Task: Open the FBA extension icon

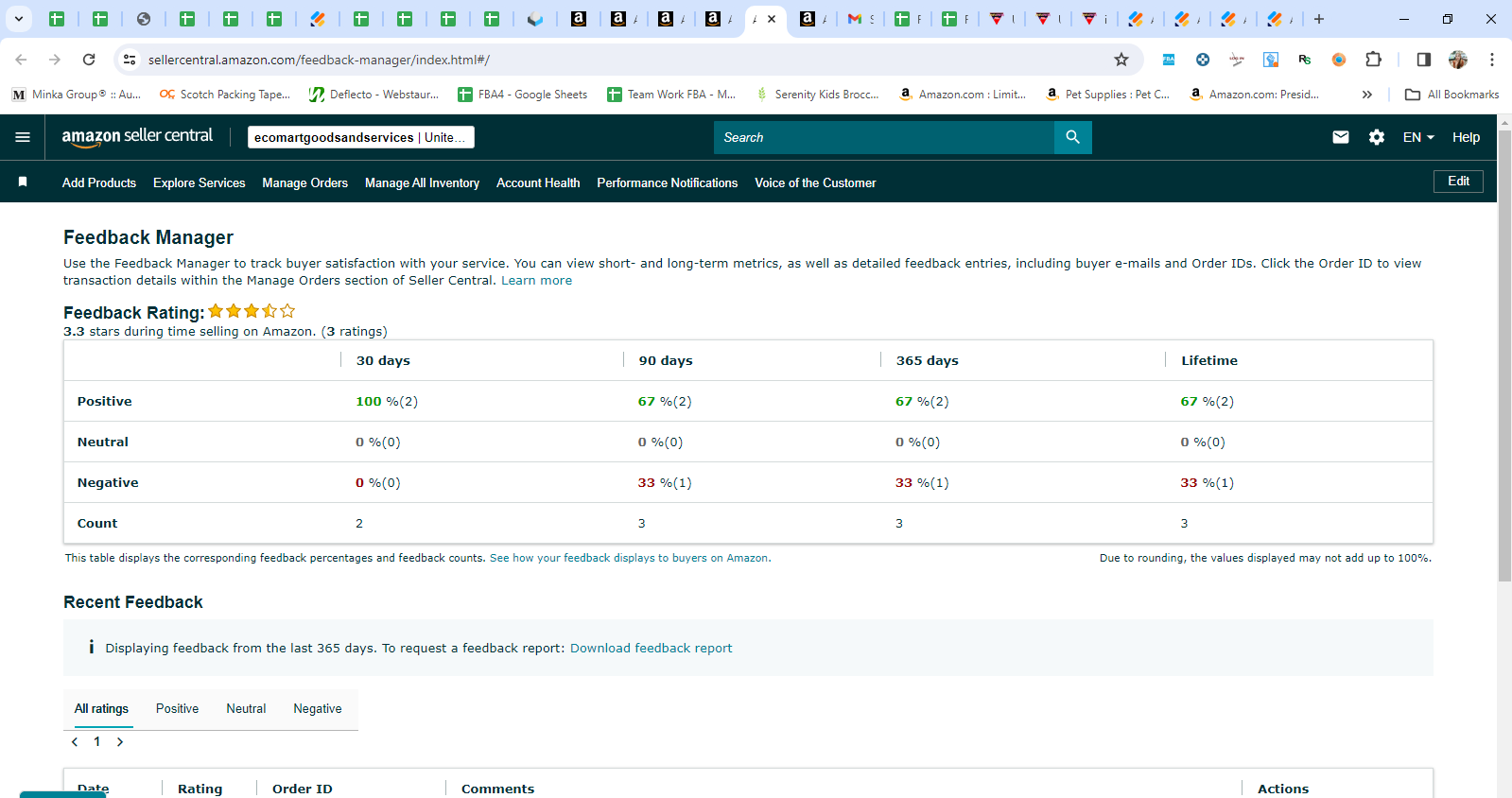Action: coord(1169,60)
